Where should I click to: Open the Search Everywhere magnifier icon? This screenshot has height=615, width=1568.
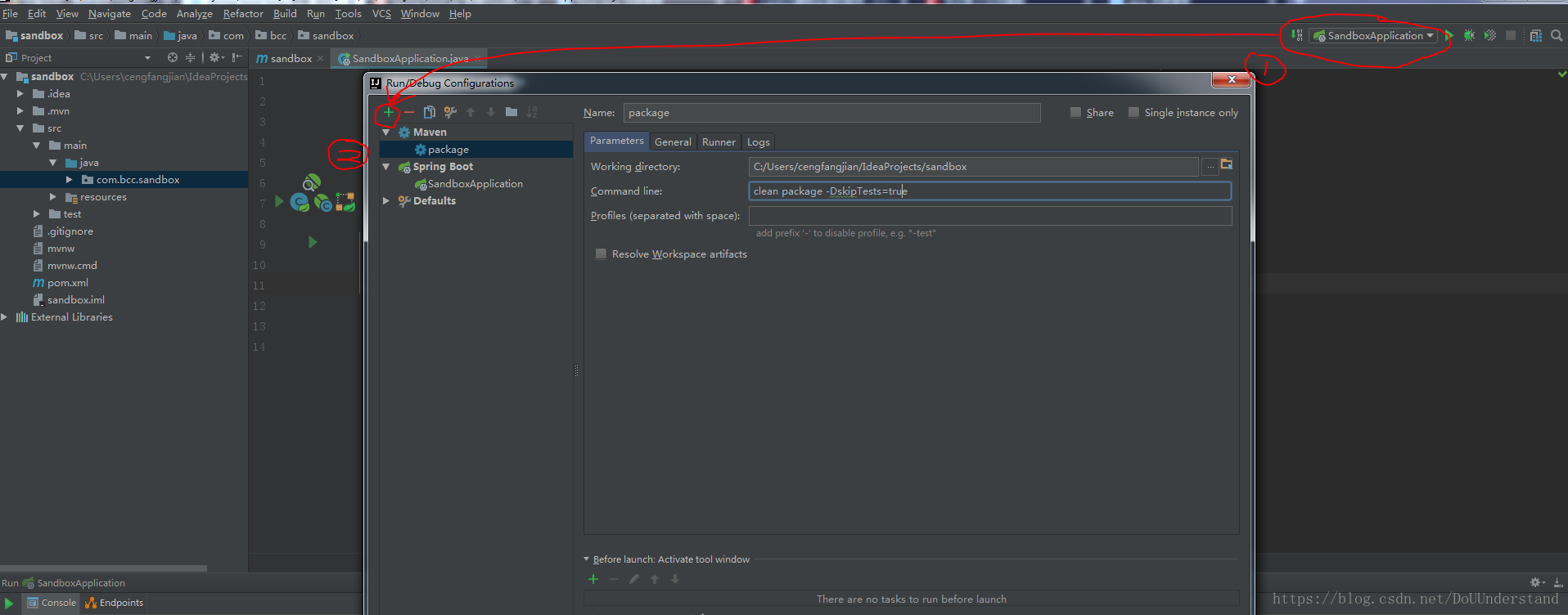pyautogui.click(x=1557, y=35)
